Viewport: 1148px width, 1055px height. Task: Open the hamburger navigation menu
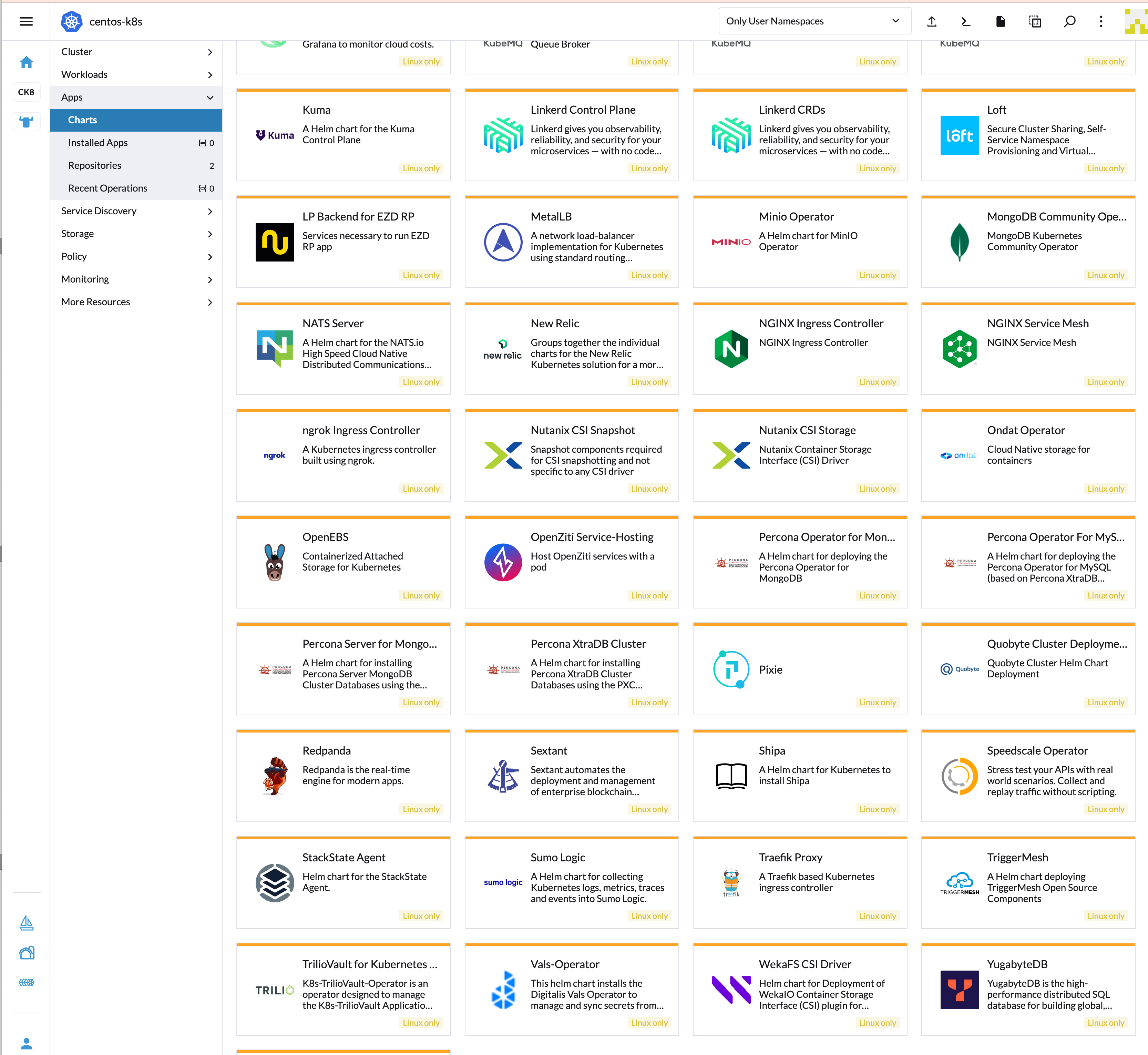pos(26,21)
